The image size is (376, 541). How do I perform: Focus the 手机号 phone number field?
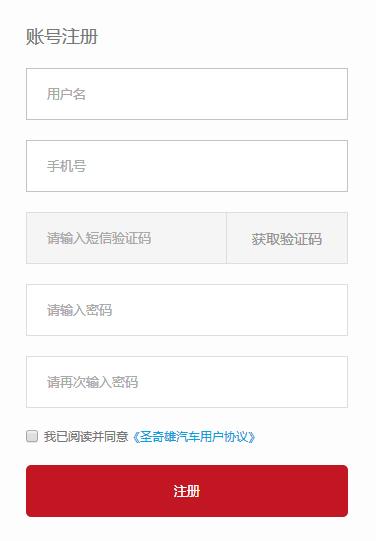point(187,166)
